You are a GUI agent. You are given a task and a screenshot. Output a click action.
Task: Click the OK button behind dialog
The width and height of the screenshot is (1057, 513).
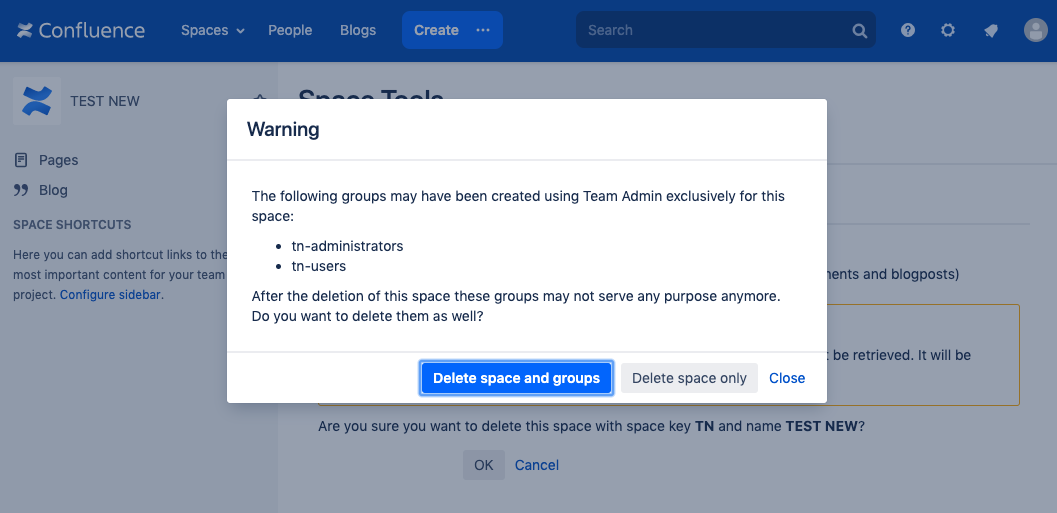(483, 465)
